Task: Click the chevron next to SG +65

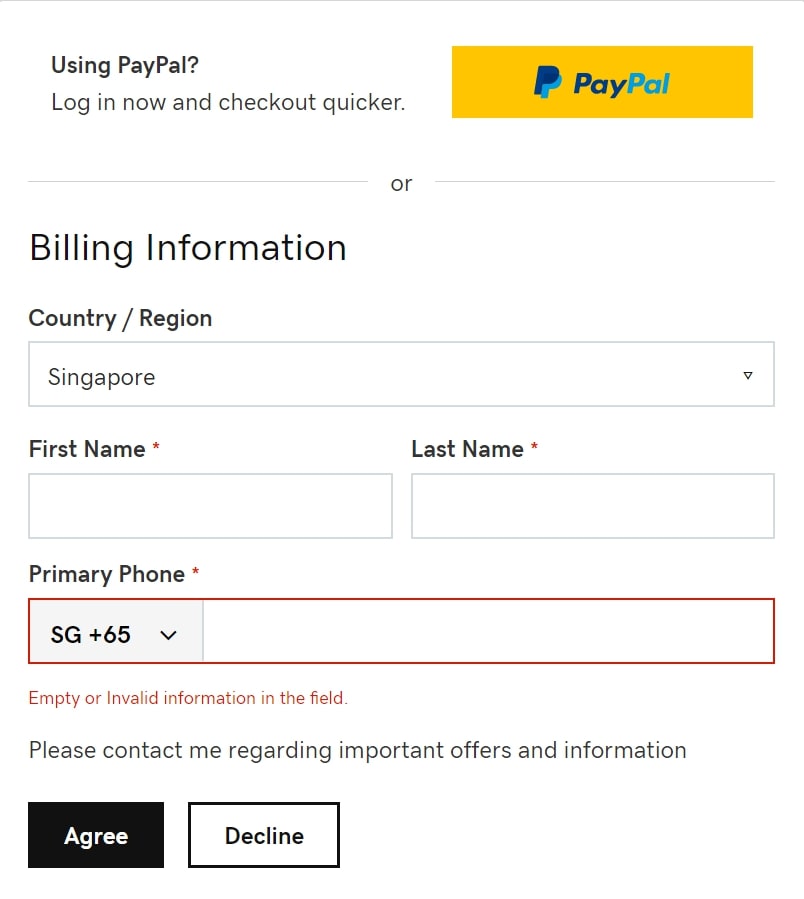Action: [168, 635]
